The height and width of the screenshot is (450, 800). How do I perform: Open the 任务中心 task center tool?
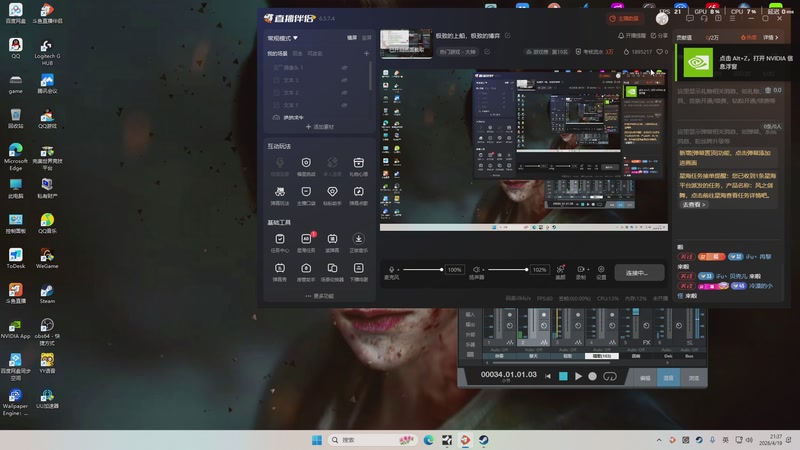coord(280,242)
